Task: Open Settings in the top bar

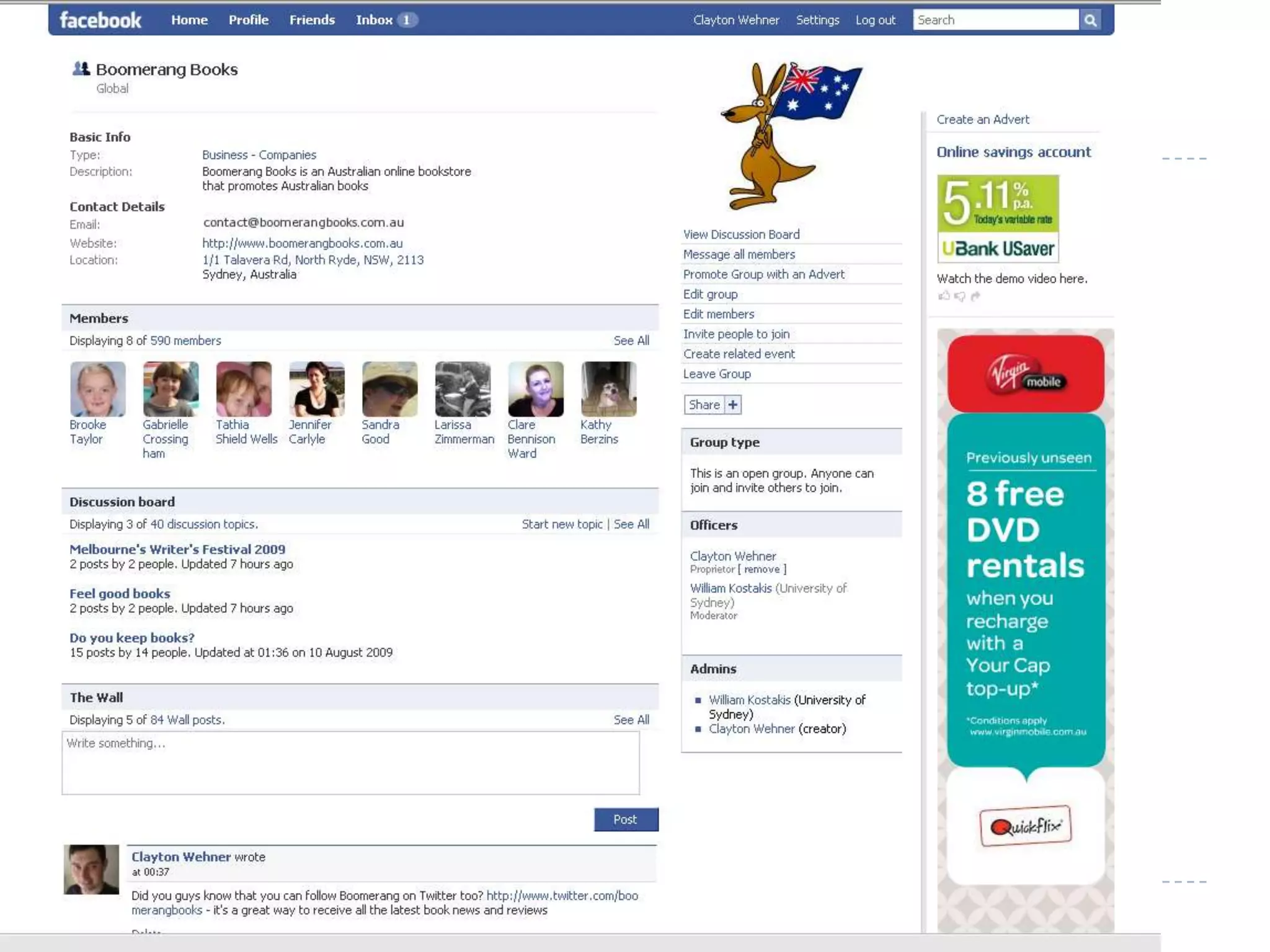Action: point(817,20)
